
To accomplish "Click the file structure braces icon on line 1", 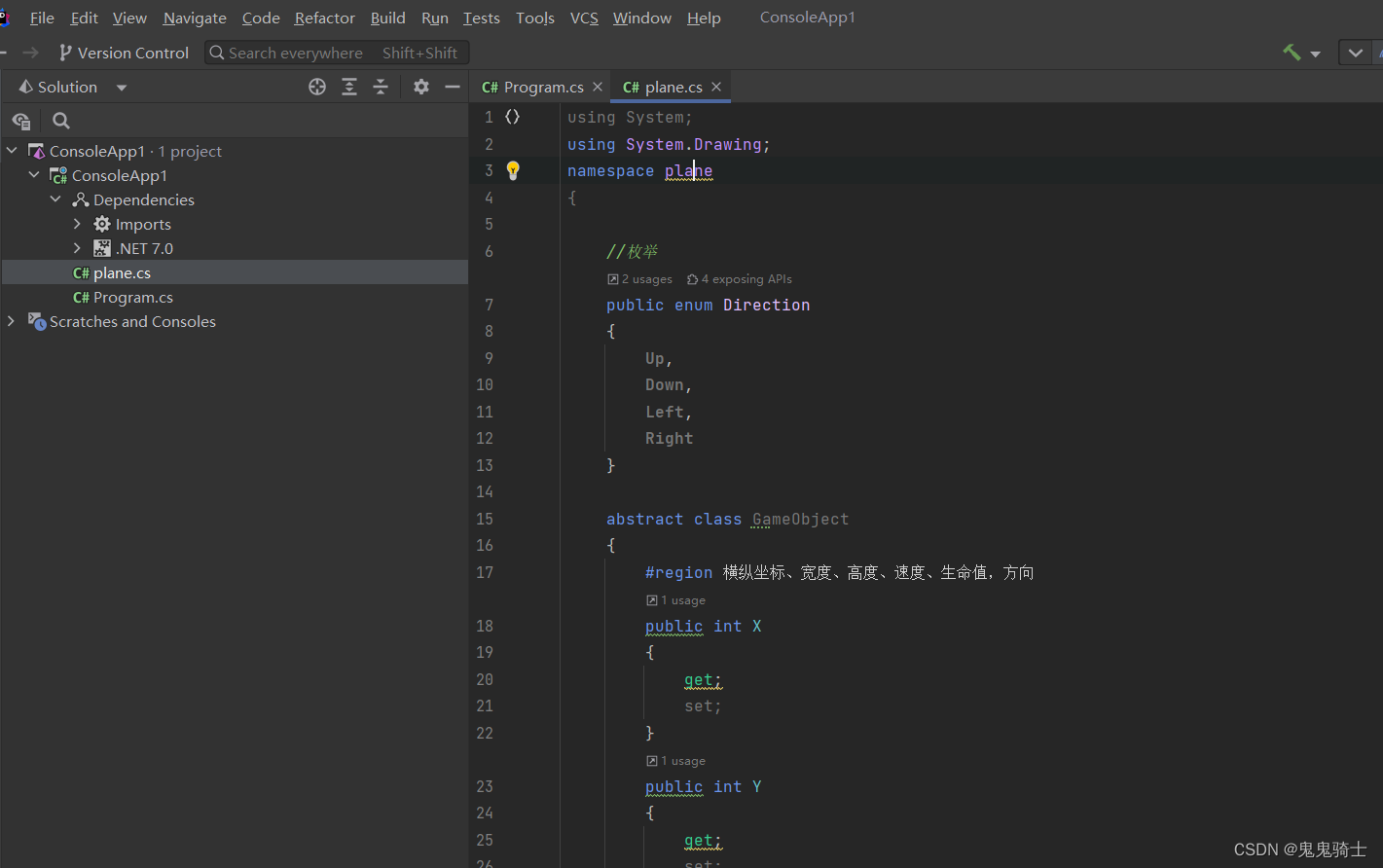I will (x=512, y=117).
